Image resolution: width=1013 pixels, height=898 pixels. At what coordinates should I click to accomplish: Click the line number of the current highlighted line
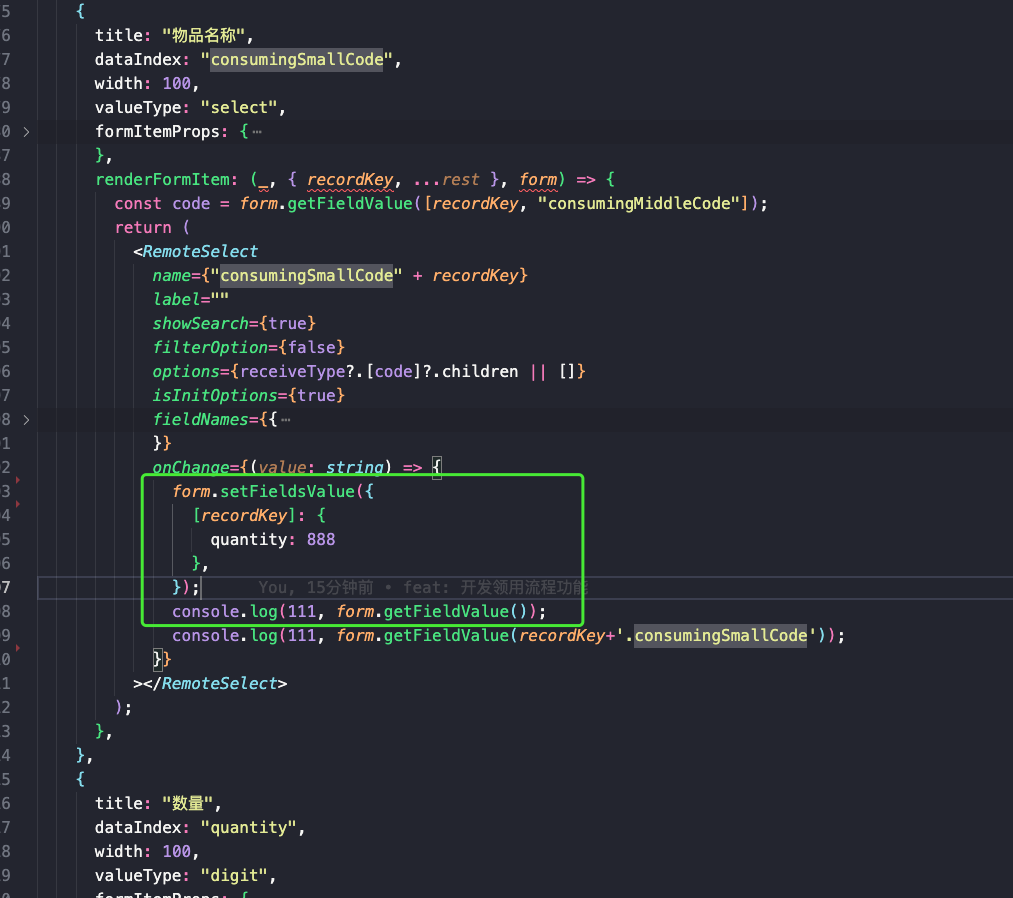click(x=8, y=587)
